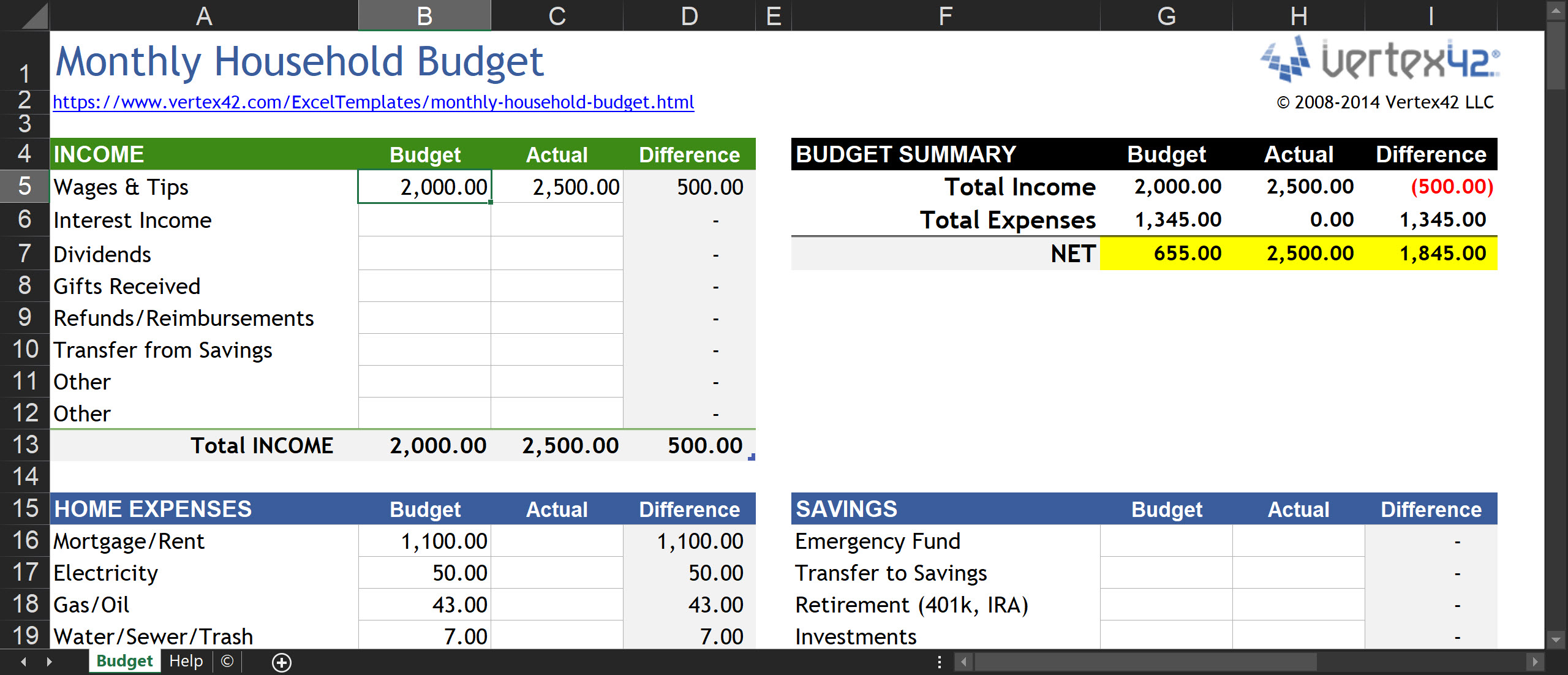
Task: Click the vertical scrollbar up arrow
Action: pos(1556,11)
